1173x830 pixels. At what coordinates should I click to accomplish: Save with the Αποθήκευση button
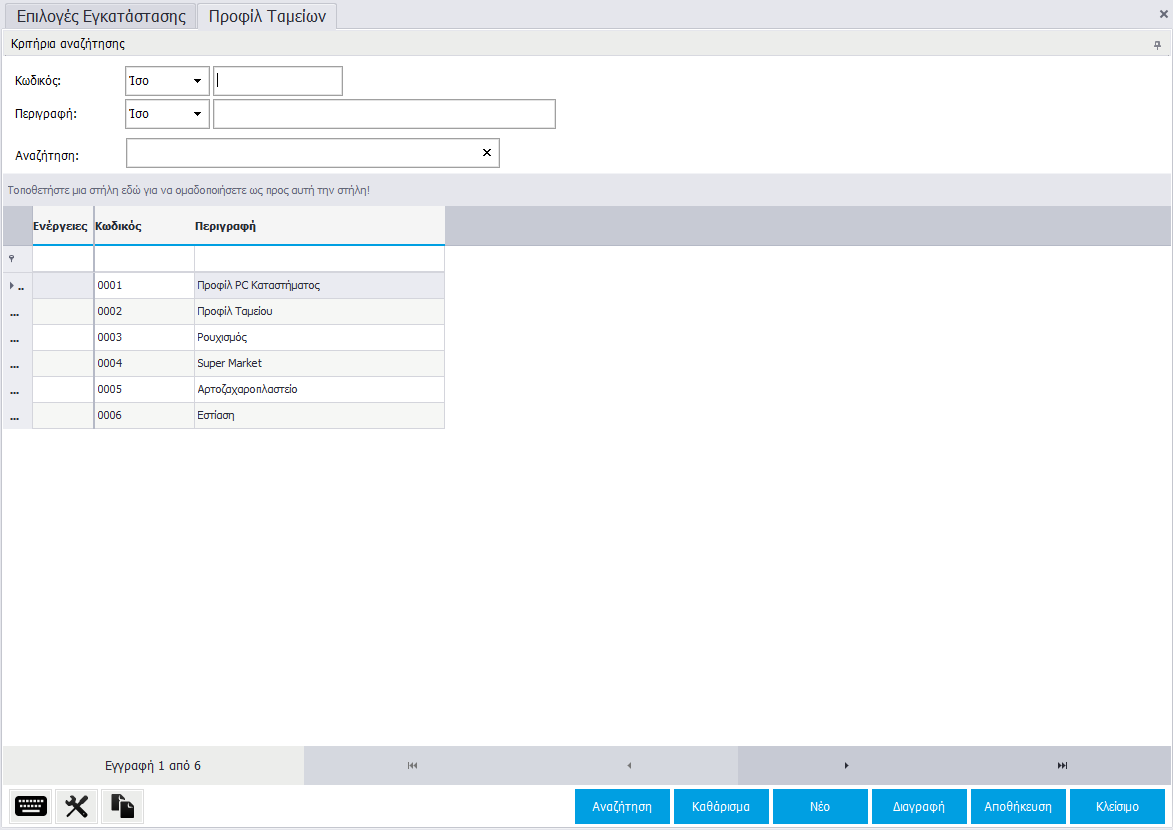tap(1017, 806)
